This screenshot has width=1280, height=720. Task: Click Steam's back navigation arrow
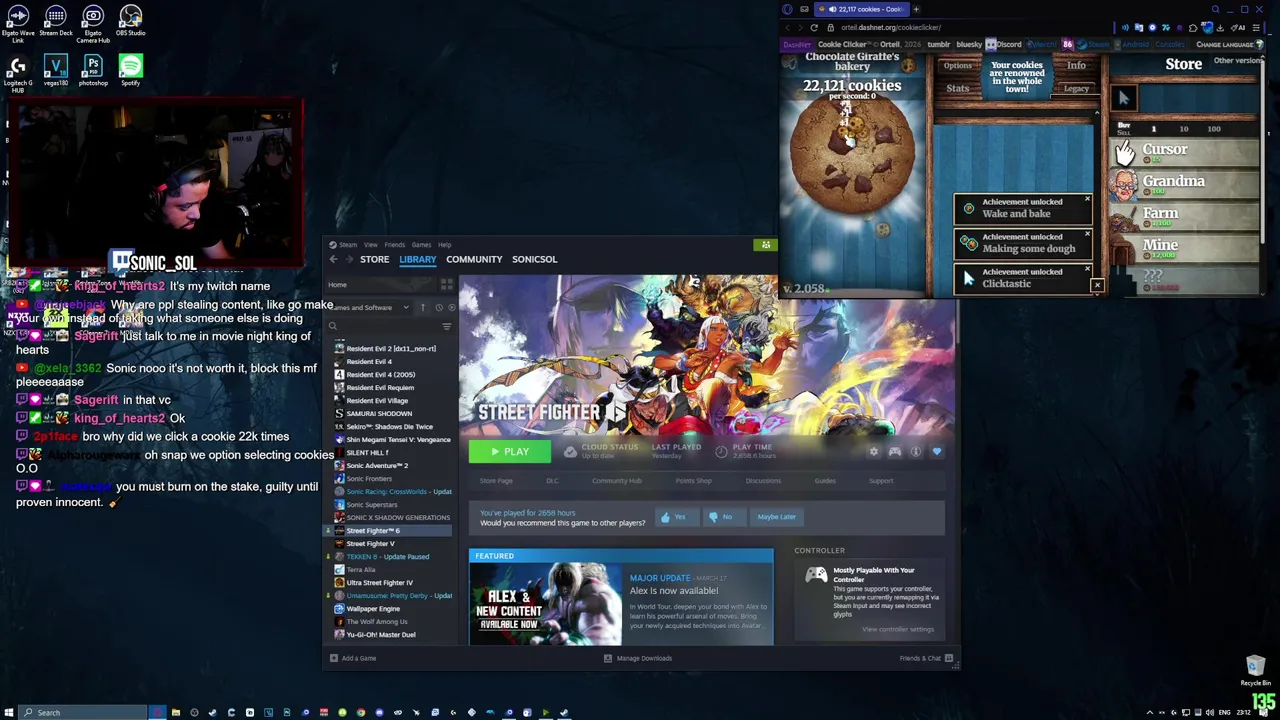click(x=333, y=259)
